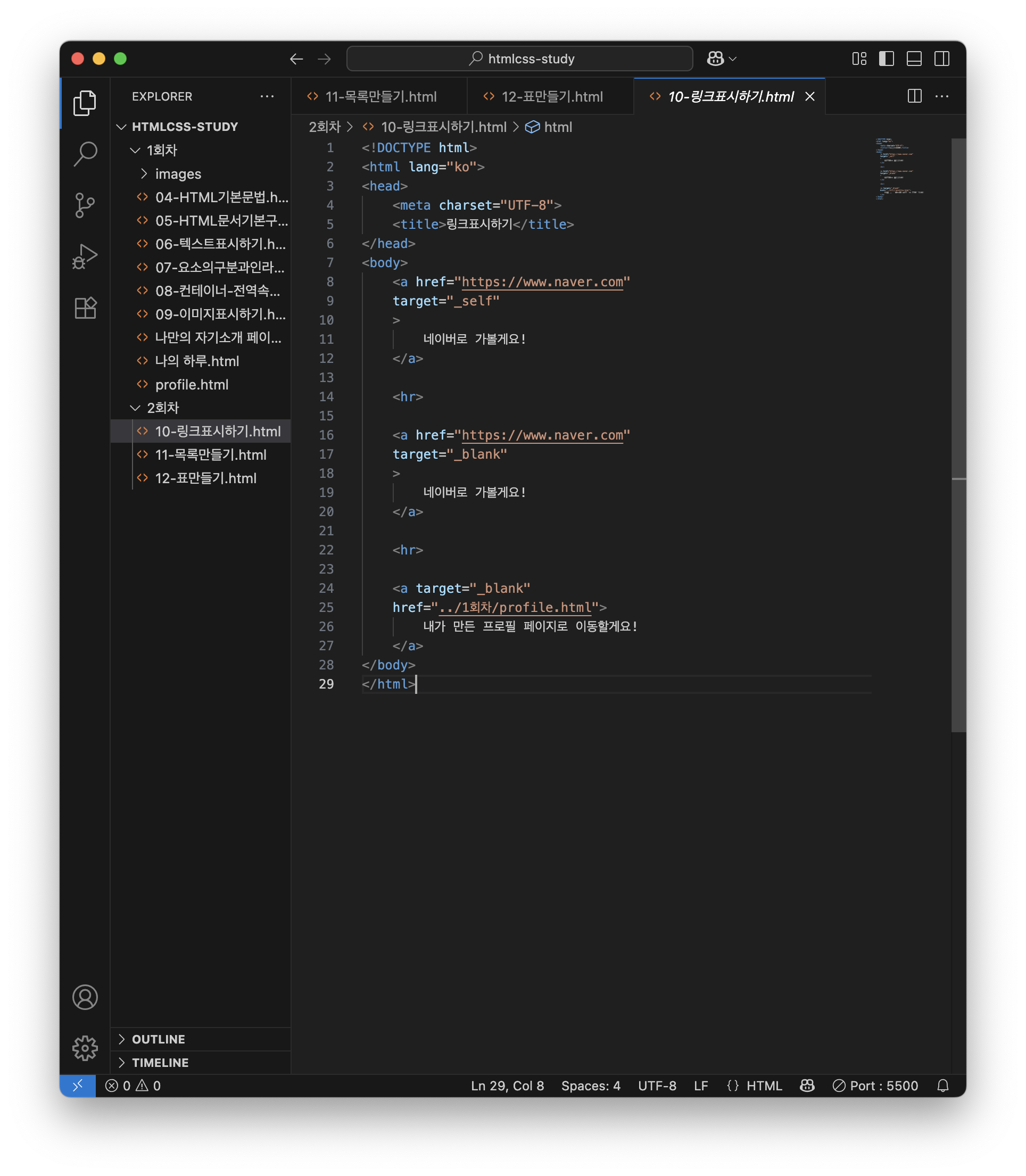Split the editor to the right
This screenshot has width=1026, height=1176.
pyautogui.click(x=914, y=96)
